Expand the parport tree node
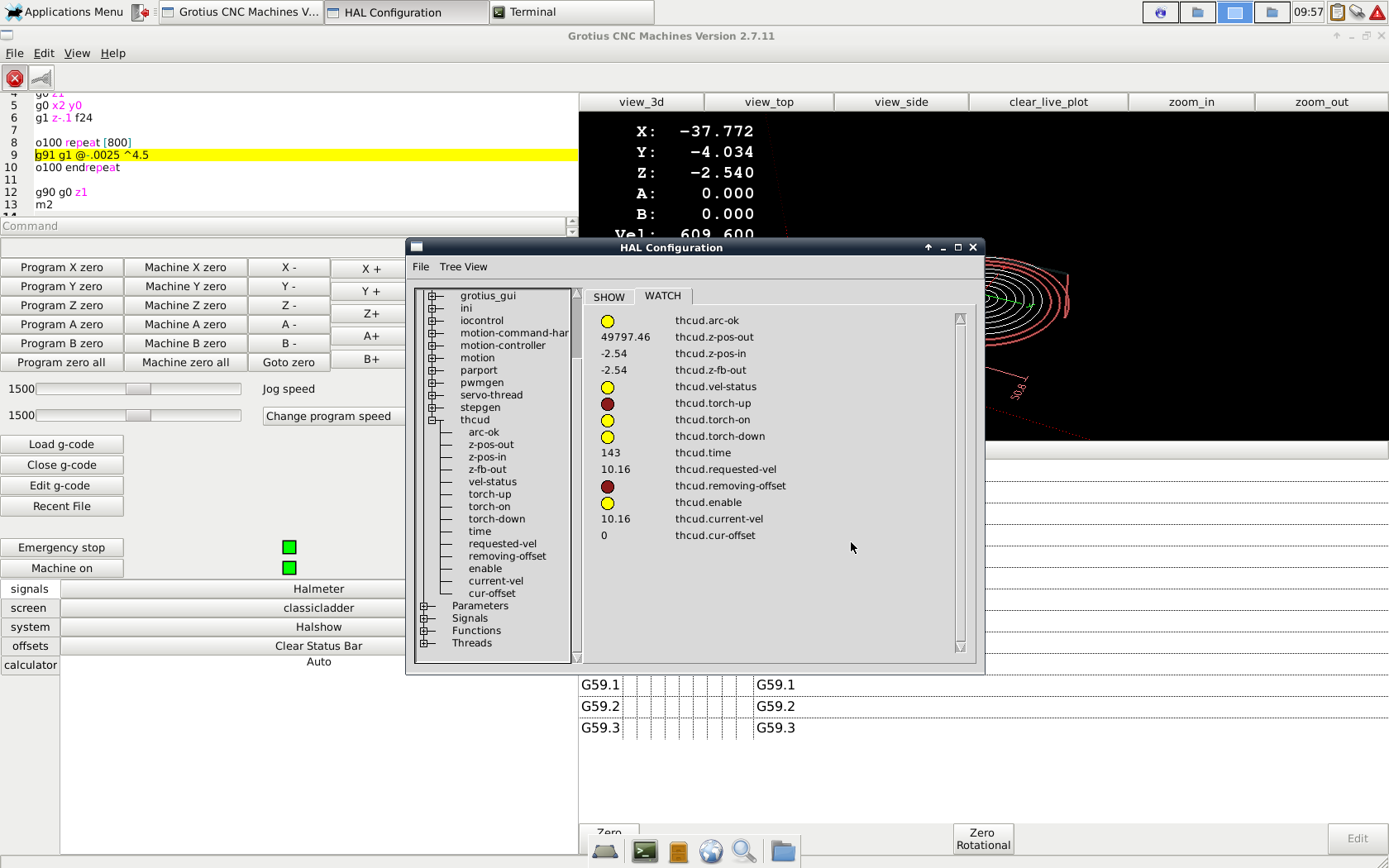1389x868 pixels. coord(432,370)
